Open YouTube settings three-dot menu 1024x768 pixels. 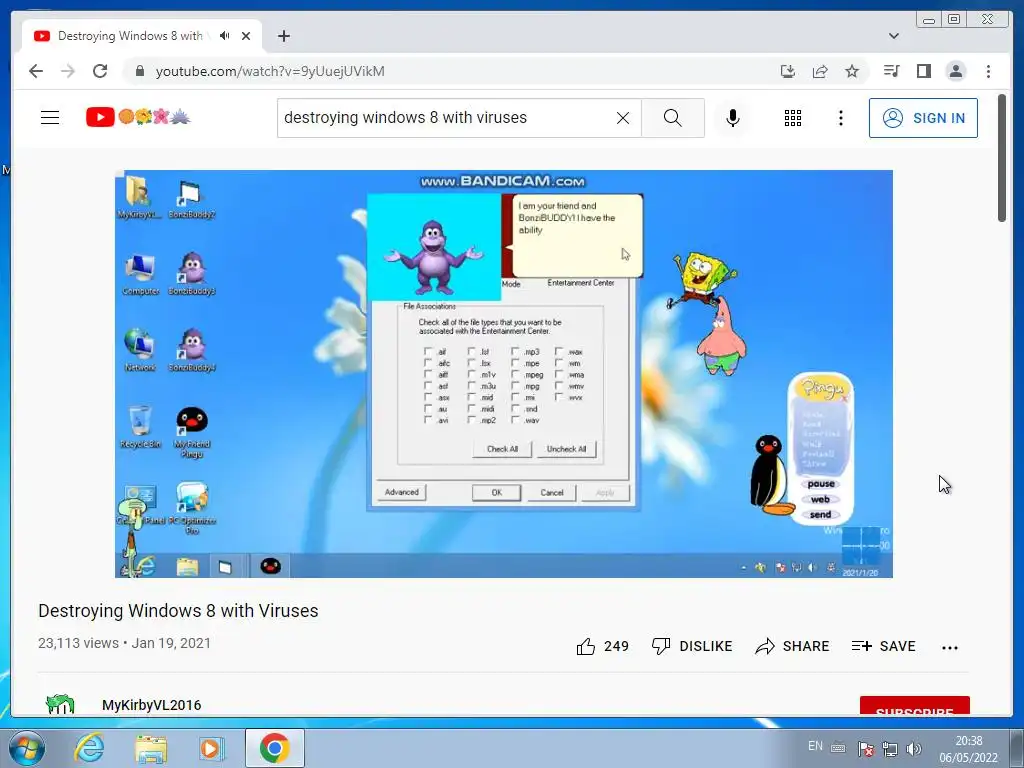coord(840,118)
